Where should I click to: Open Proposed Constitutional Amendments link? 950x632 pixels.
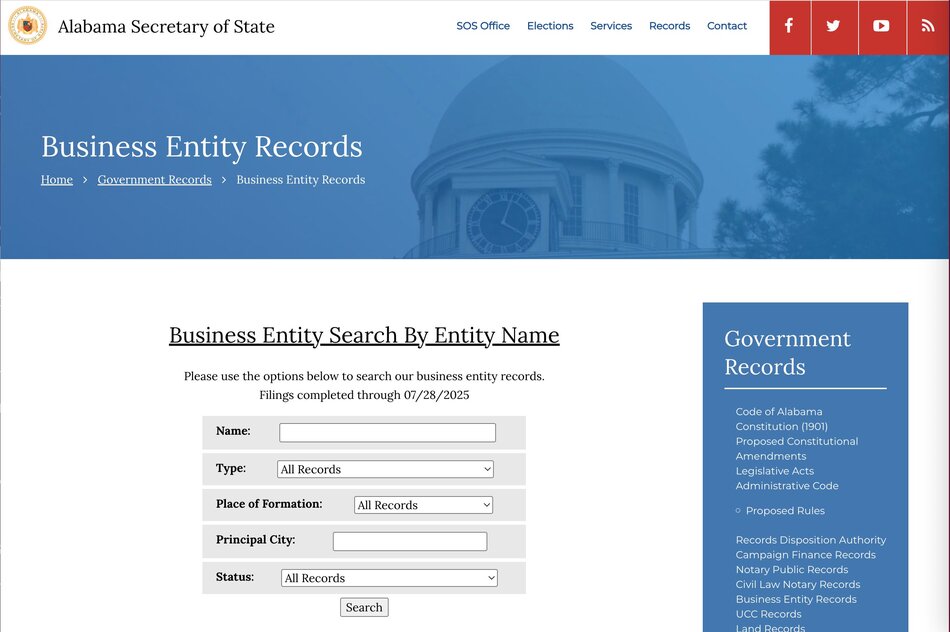coord(797,448)
